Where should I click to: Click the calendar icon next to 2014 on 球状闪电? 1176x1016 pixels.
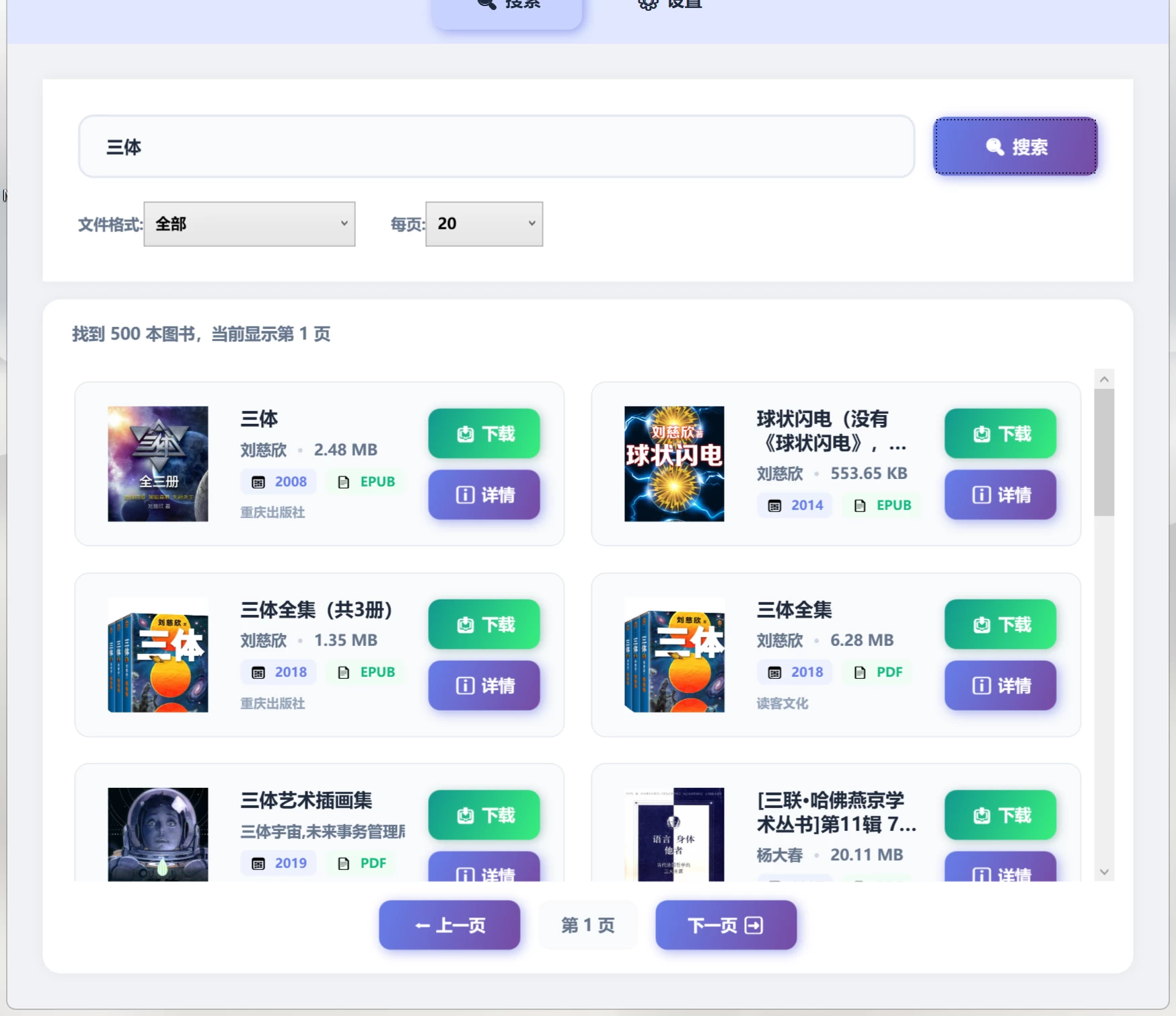pos(775,505)
